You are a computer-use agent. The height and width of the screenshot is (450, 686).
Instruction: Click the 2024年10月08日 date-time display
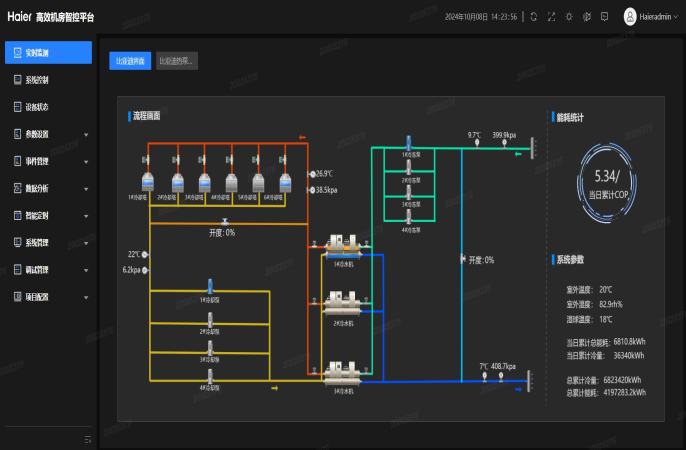[481, 17]
